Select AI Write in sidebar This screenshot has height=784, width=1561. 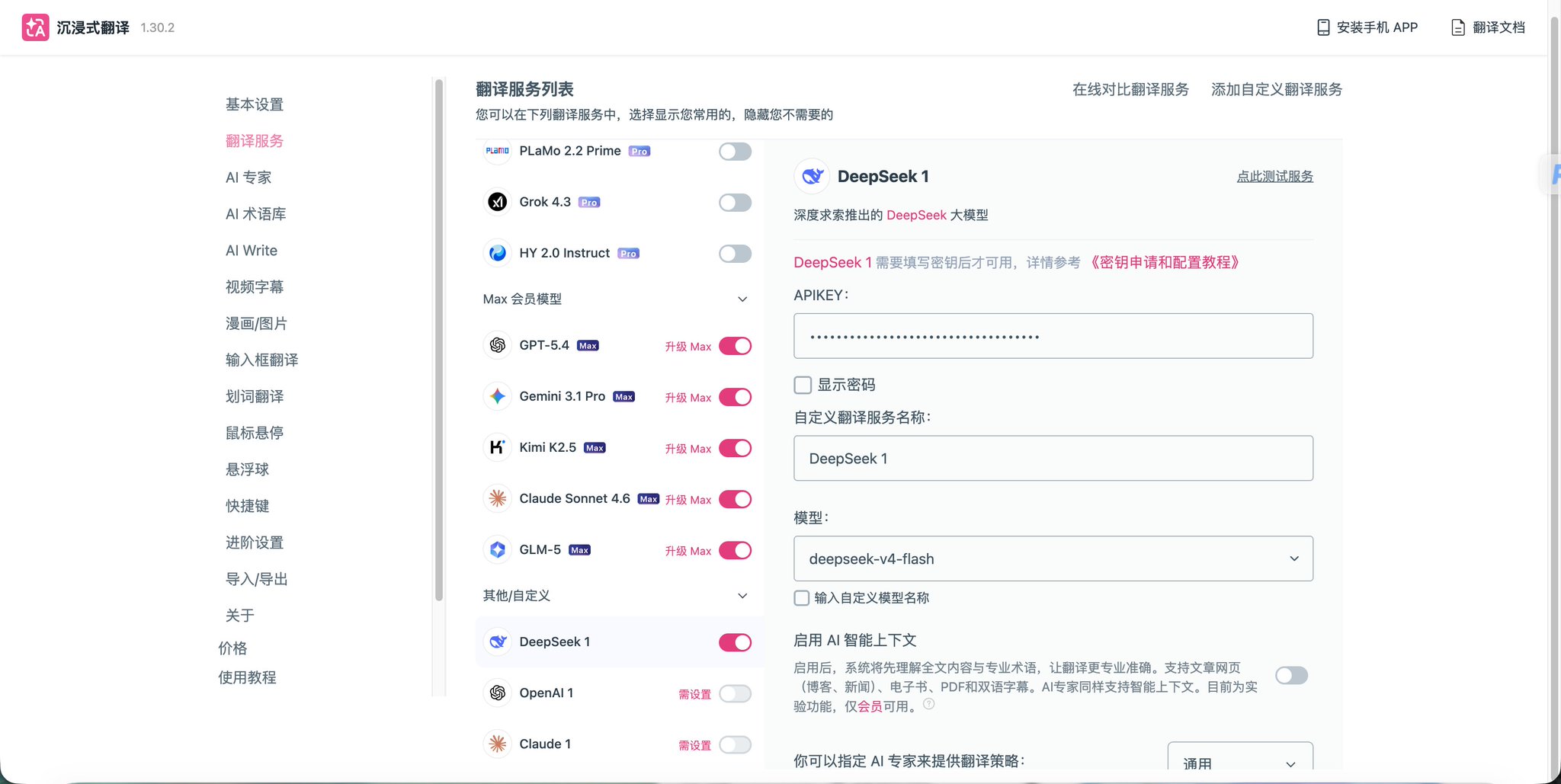pyautogui.click(x=252, y=251)
